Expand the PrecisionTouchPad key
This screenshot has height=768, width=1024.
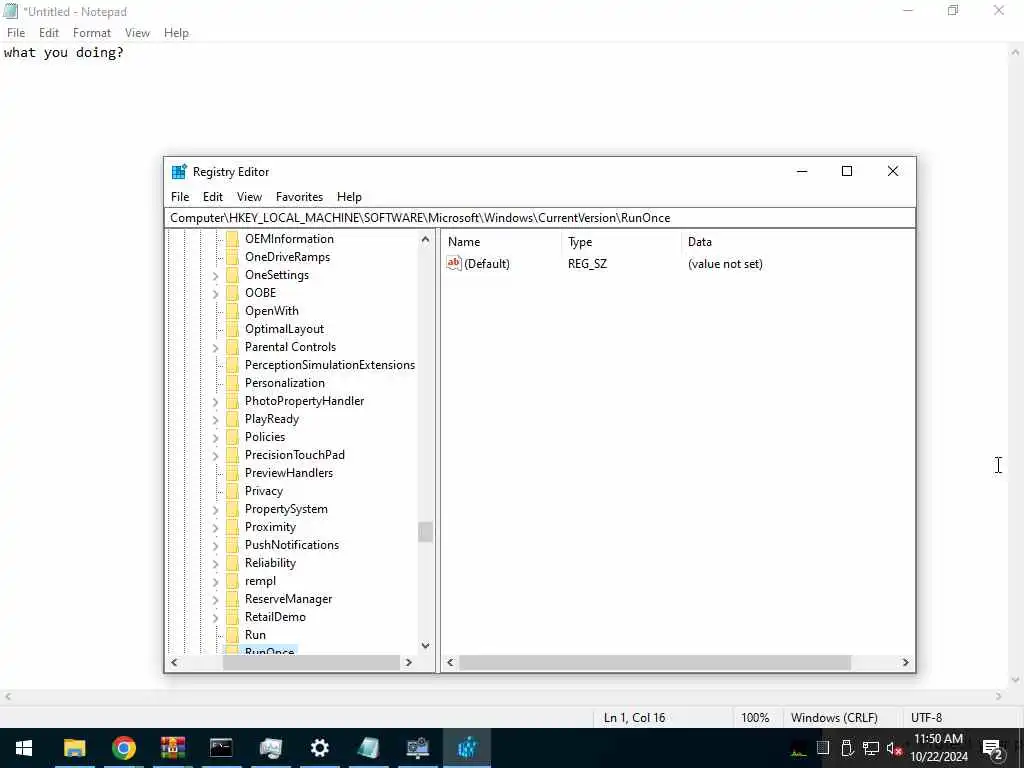coord(216,456)
